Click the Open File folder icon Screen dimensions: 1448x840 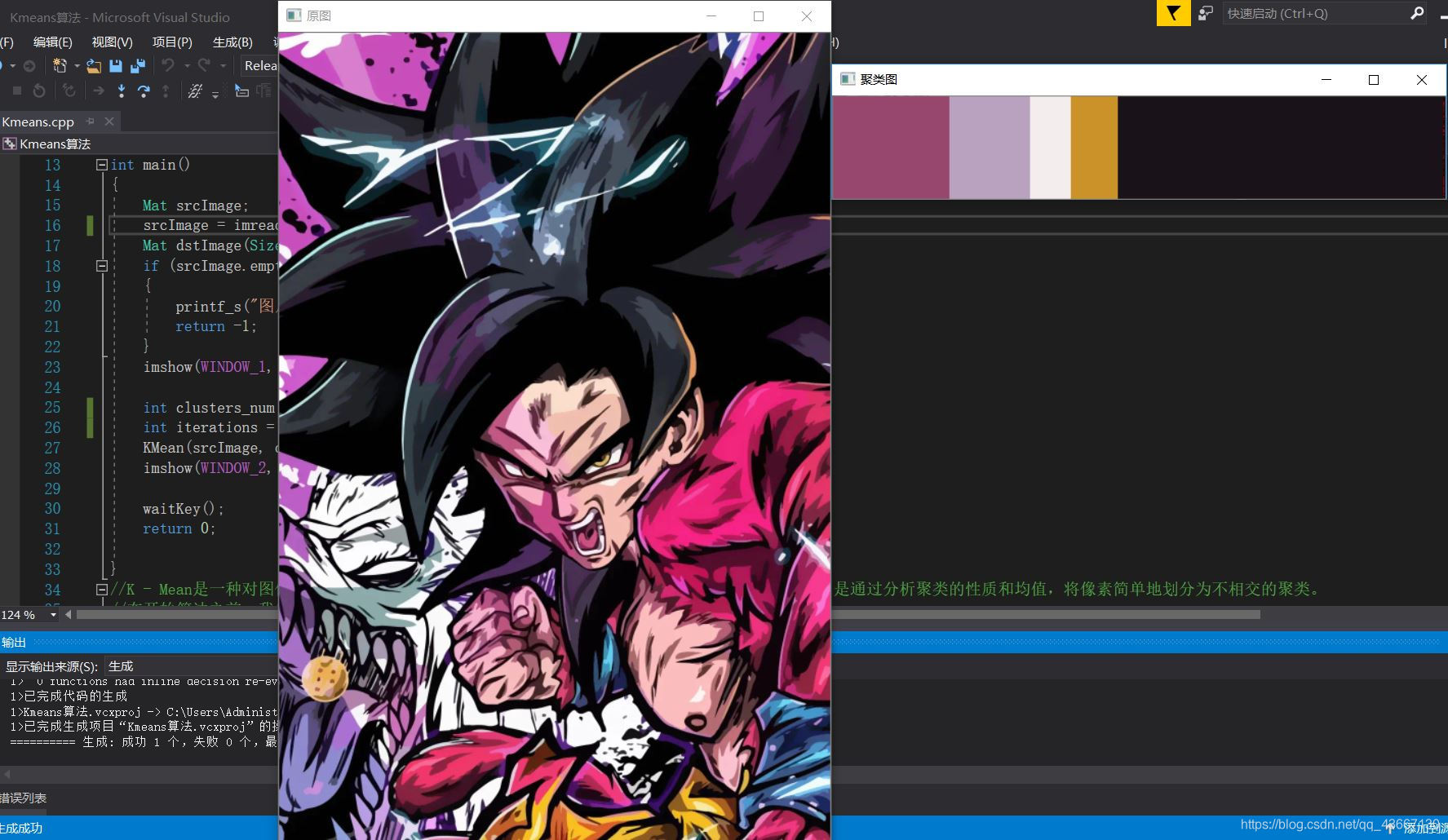click(x=95, y=66)
